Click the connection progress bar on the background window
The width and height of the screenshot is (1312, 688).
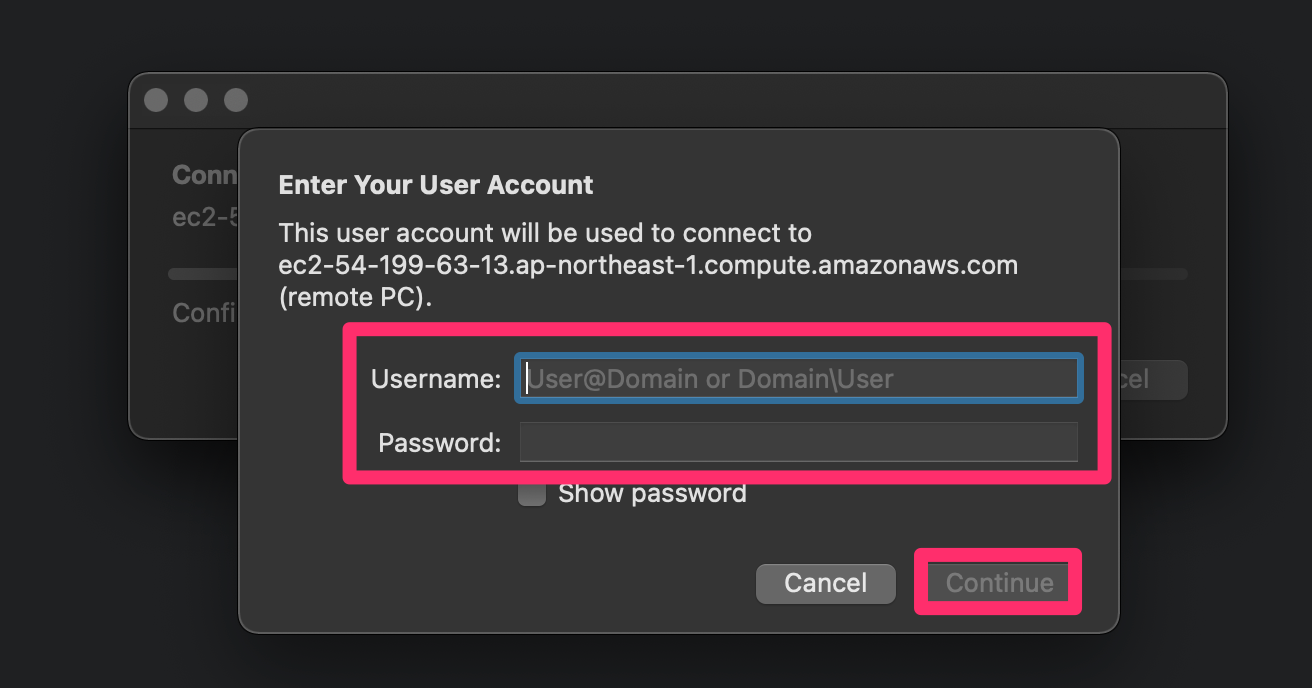[200, 272]
